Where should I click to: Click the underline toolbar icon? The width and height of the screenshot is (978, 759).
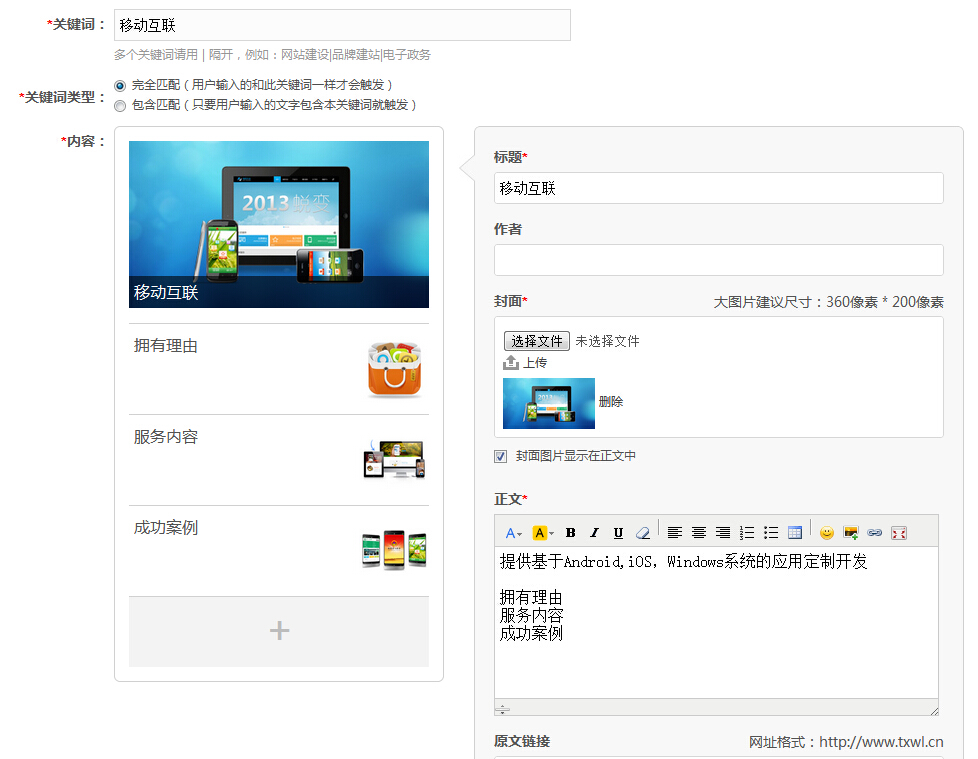pyautogui.click(x=618, y=533)
